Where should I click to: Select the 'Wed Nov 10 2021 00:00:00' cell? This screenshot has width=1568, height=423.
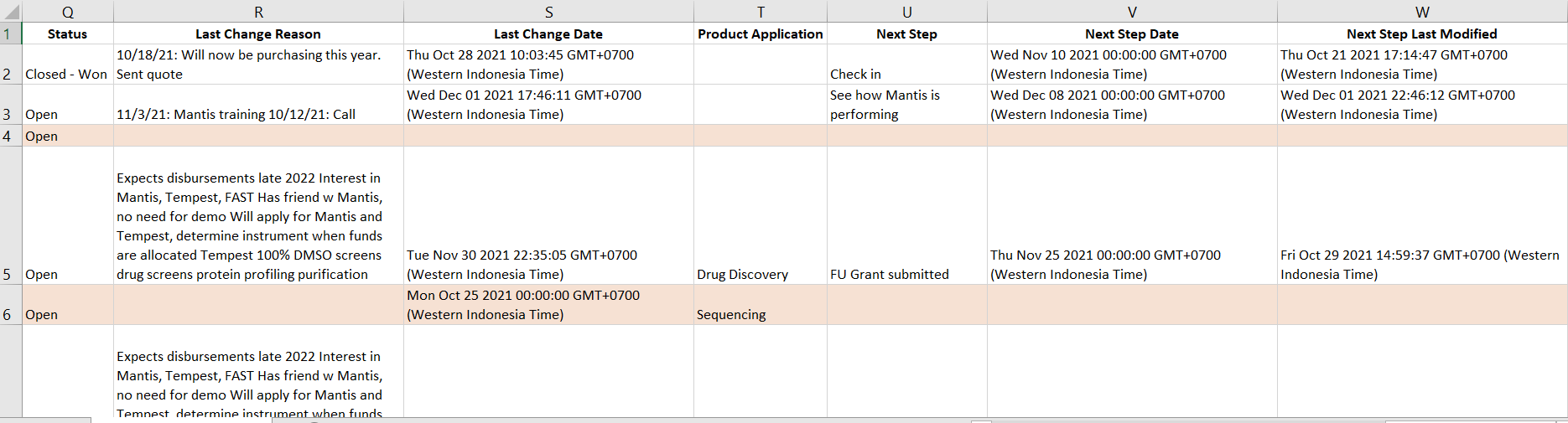1132,64
